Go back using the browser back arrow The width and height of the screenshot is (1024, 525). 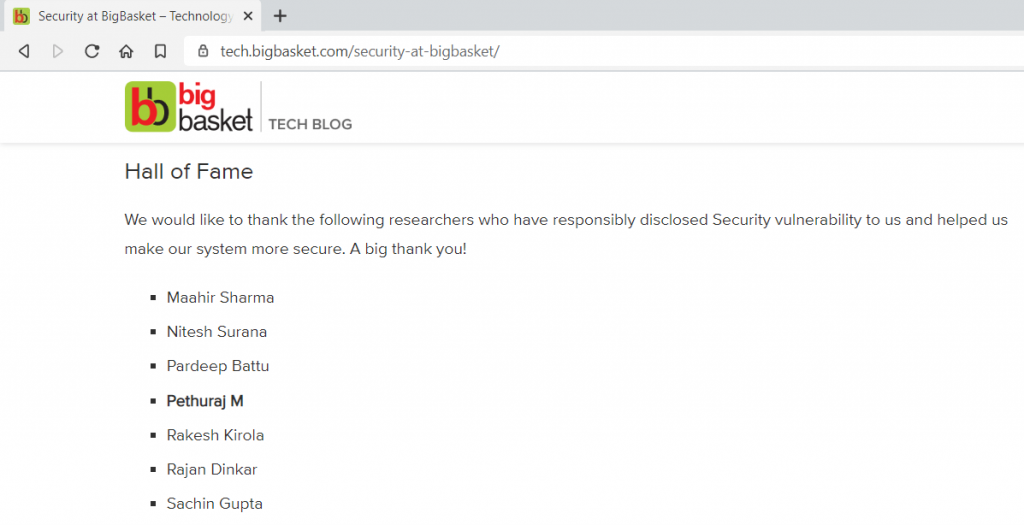[x=24, y=51]
